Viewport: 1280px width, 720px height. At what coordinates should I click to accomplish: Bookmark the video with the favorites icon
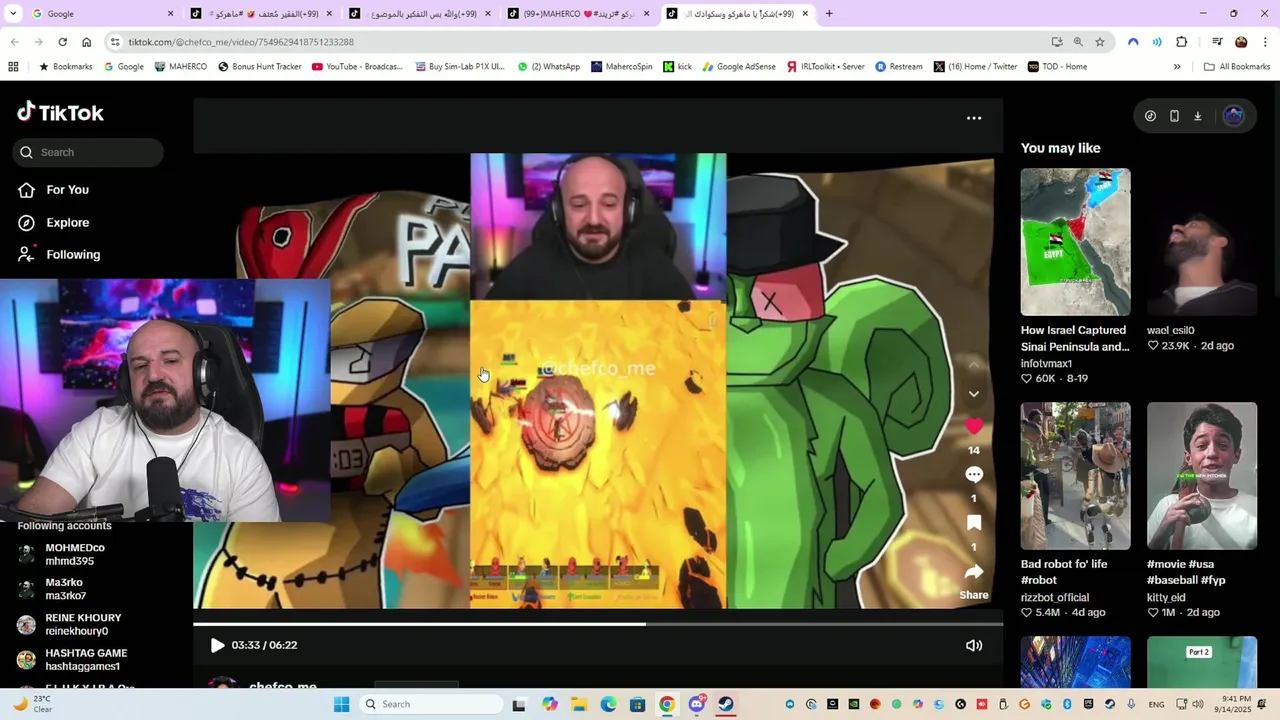point(974,523)
